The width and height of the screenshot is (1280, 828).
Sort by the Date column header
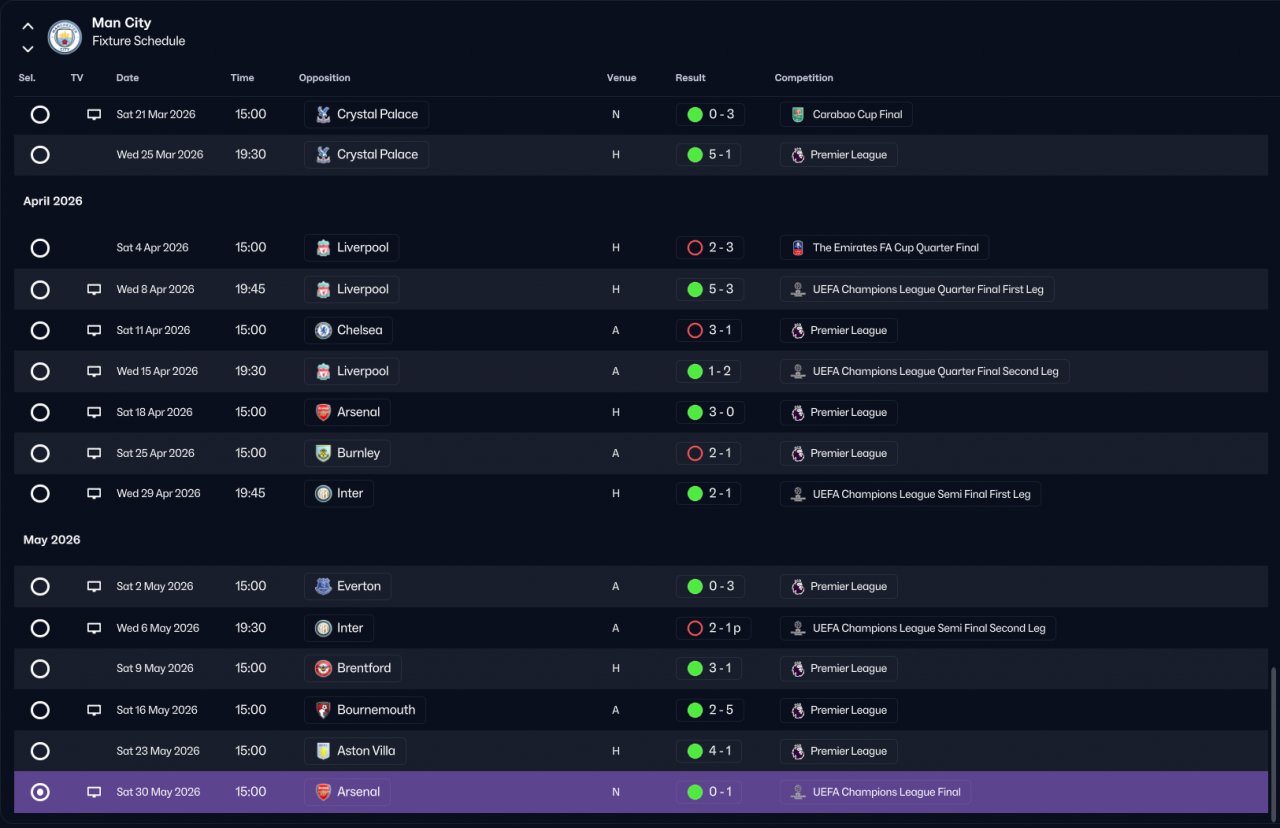pyautogui.click(x=127, y=78)
